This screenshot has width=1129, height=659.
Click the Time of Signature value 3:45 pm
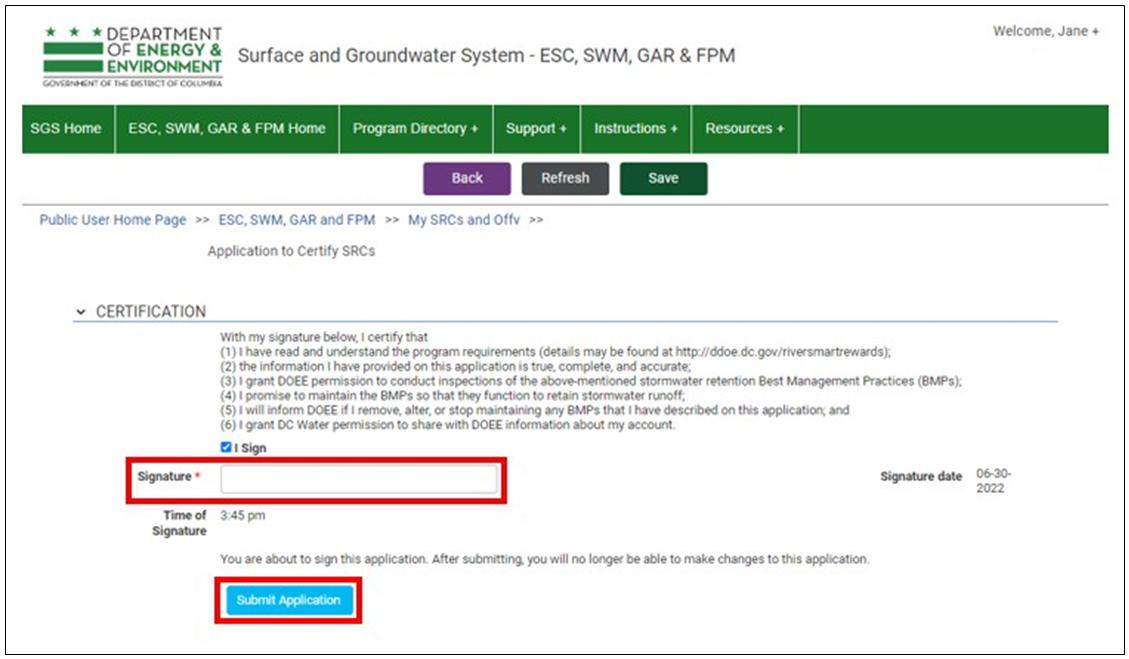[243, 516]
